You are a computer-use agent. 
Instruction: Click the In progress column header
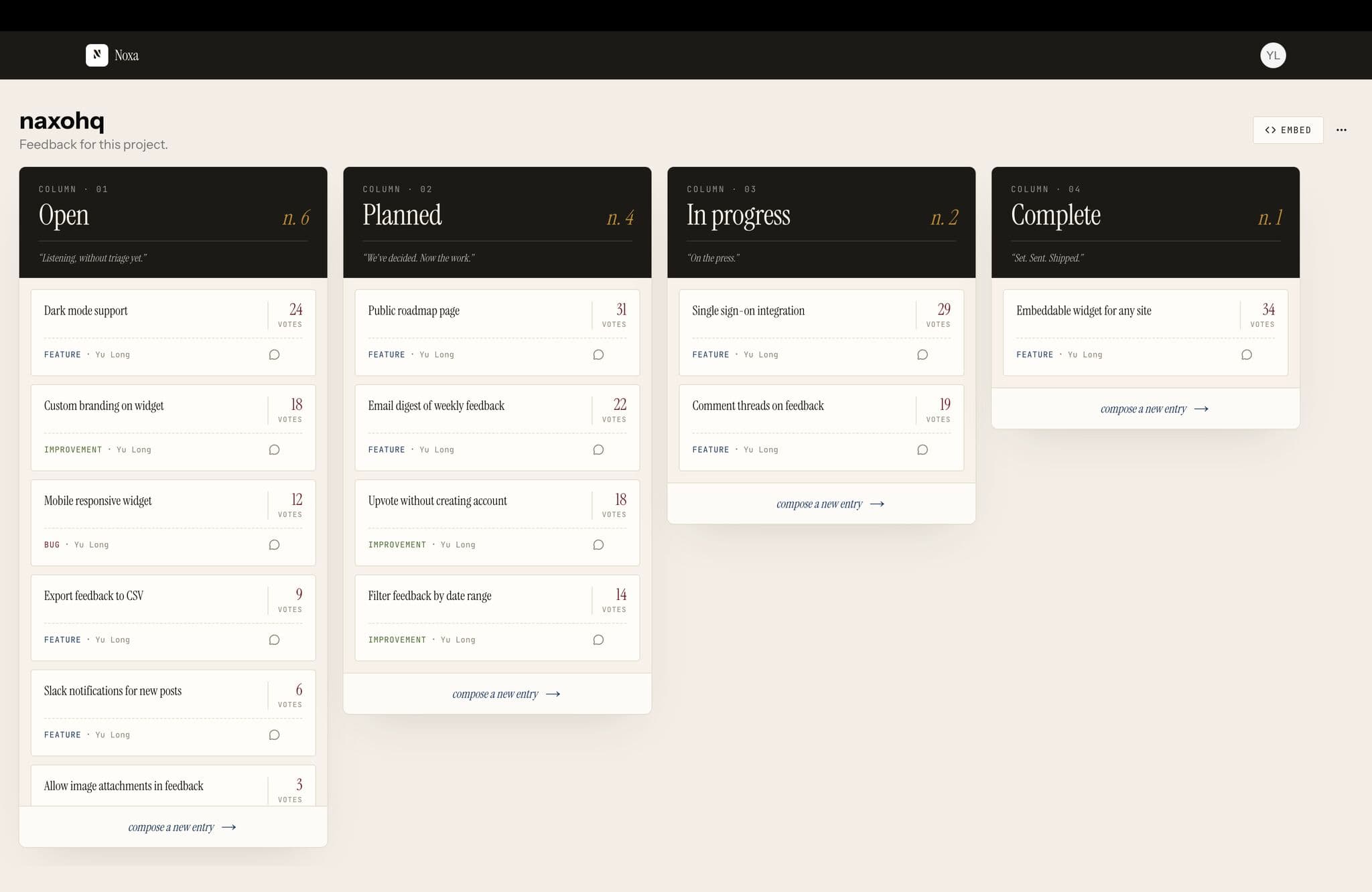[821, 222]
